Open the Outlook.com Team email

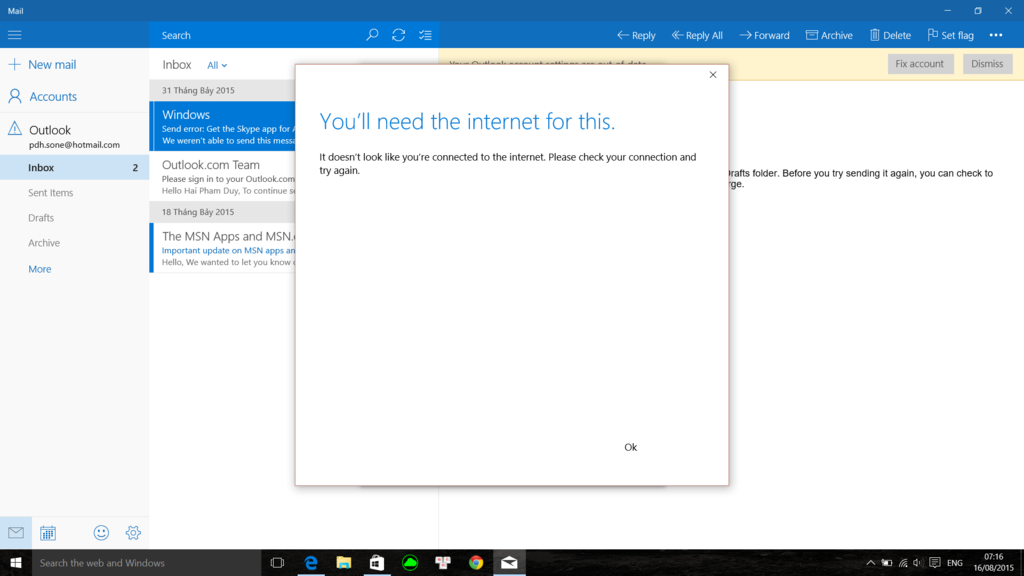223,177
